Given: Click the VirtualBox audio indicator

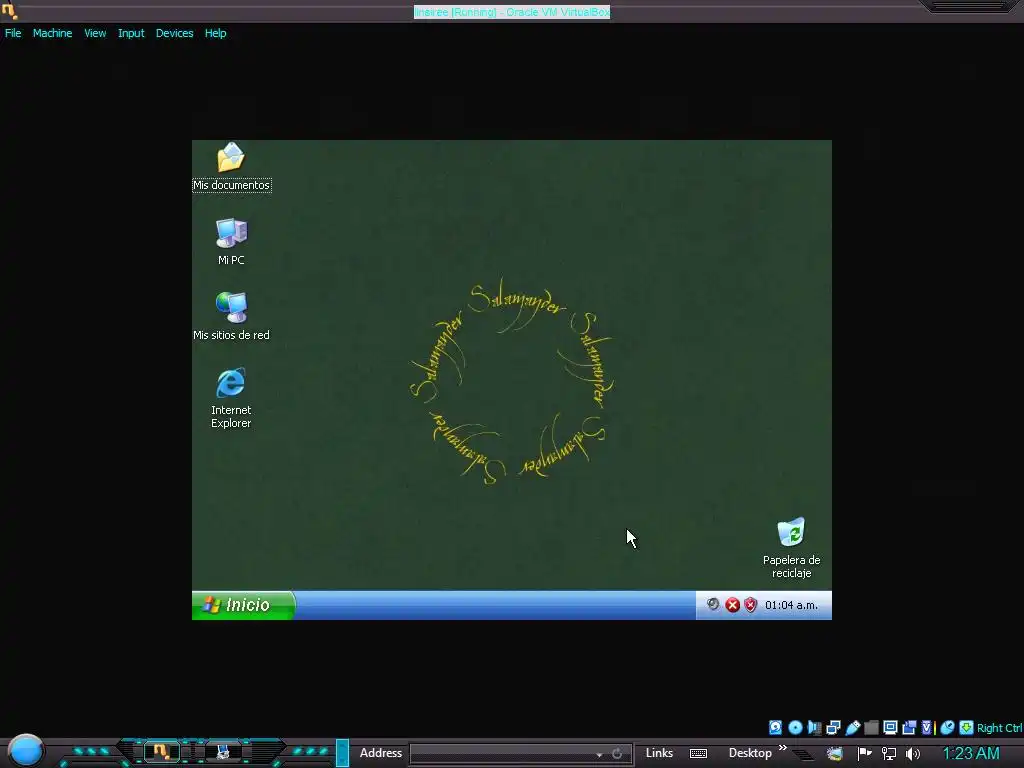Looking at the screenshot, I should pyautogui.click(x=814, y=728).
